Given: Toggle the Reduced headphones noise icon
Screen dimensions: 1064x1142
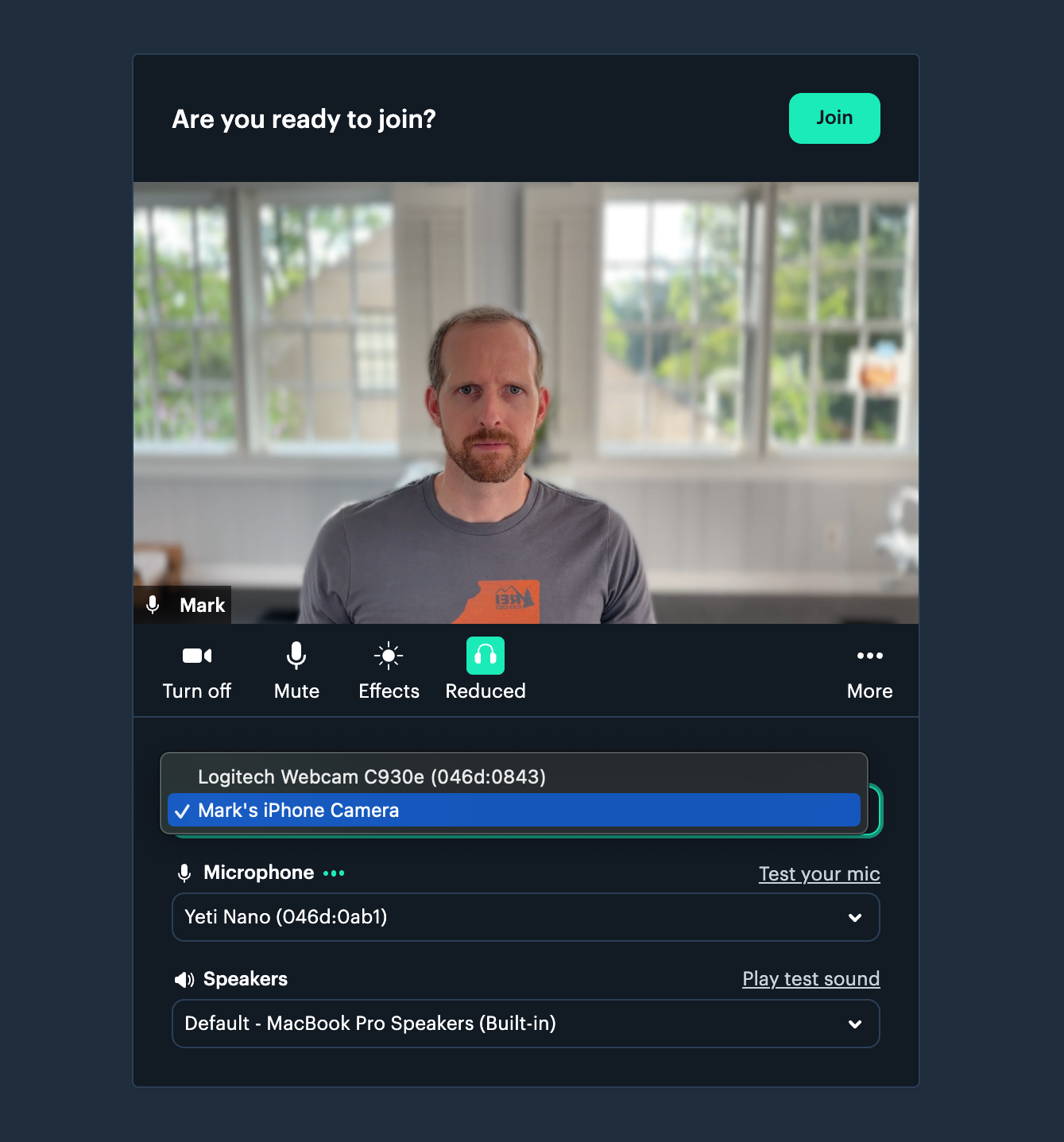Looking at the screenshot, I should click(486, 656).
